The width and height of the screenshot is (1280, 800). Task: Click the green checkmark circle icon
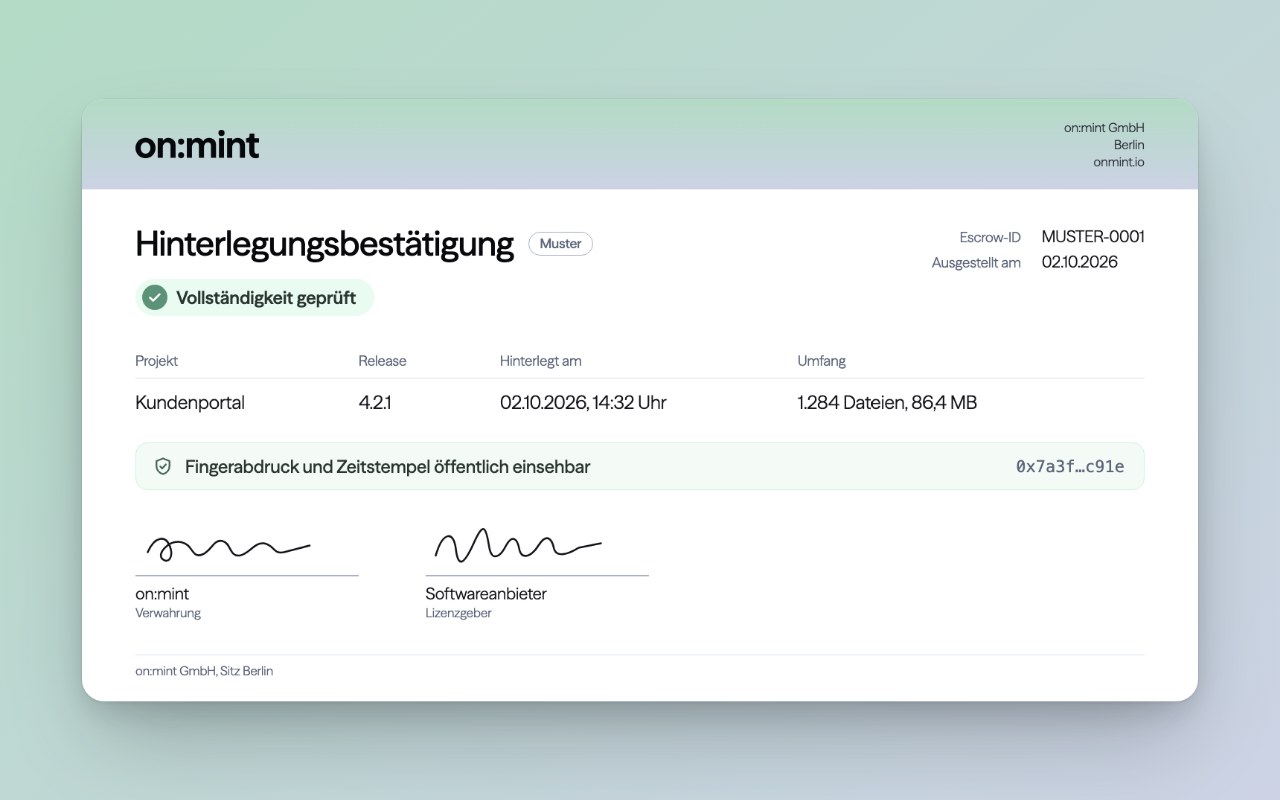point(154,297)
